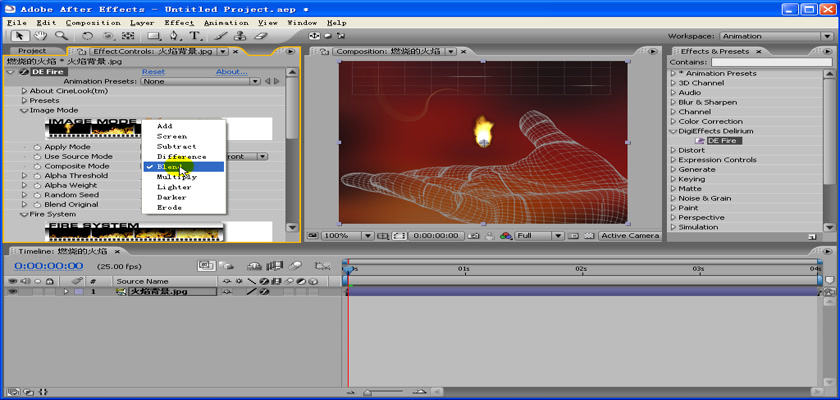Take snapshot with camera icon
The image size is (840, 400).
pos(473,236)
